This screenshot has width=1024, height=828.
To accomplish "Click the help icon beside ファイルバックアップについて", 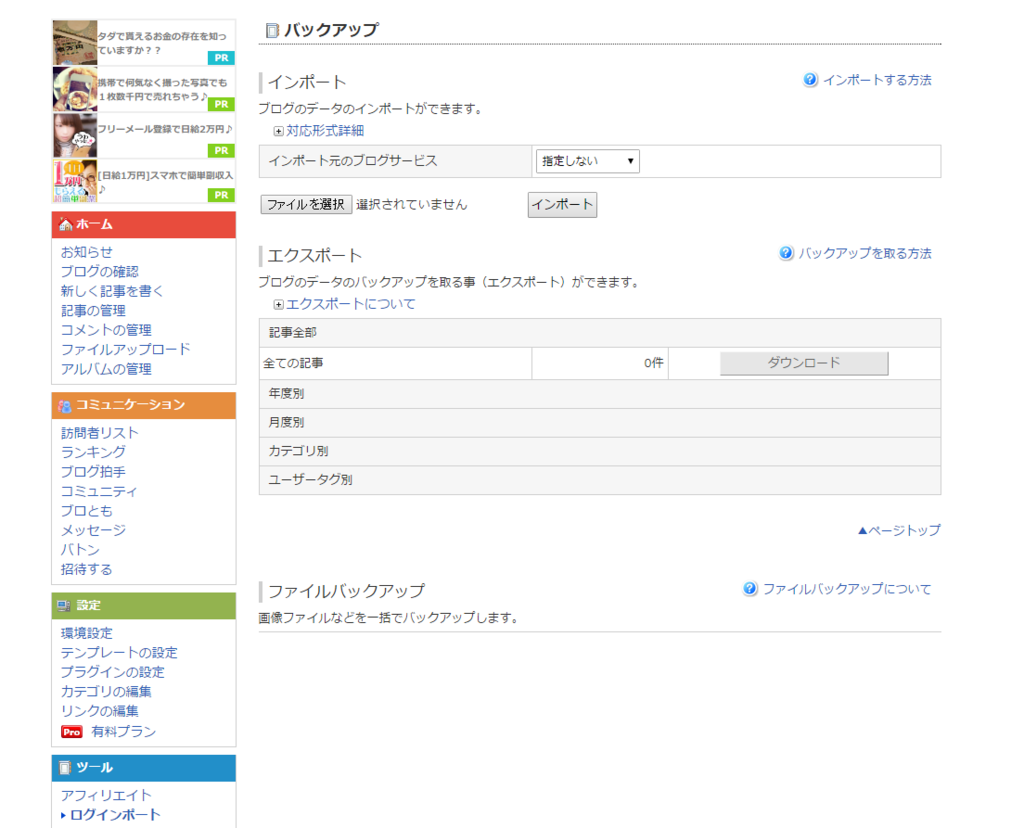I will point(750,589).
